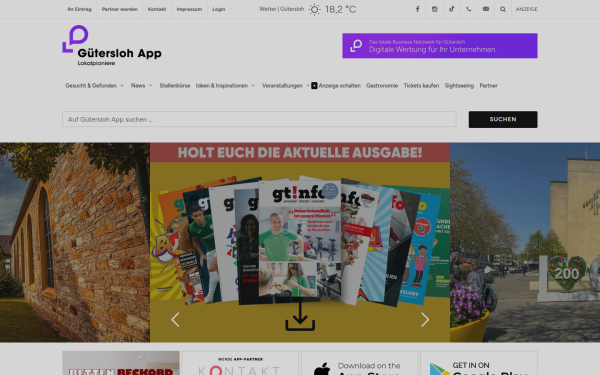600x375 pixels.
Task: Open the TikTok profile icon
Action: click(452, 9)
